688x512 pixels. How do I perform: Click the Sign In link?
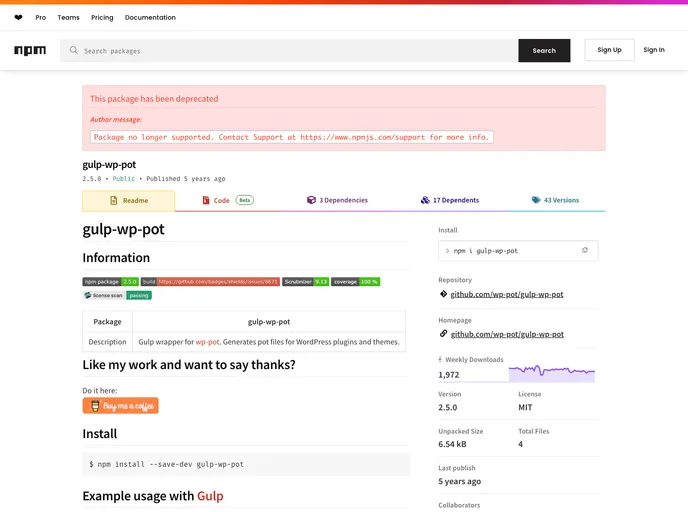pos(654,50)
